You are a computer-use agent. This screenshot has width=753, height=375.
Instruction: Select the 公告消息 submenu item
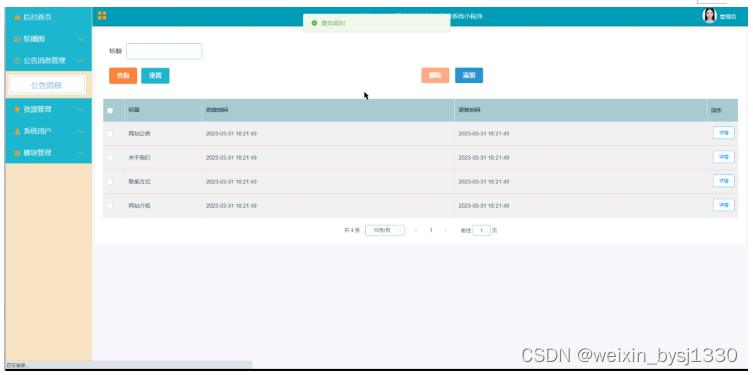point(47,85)
